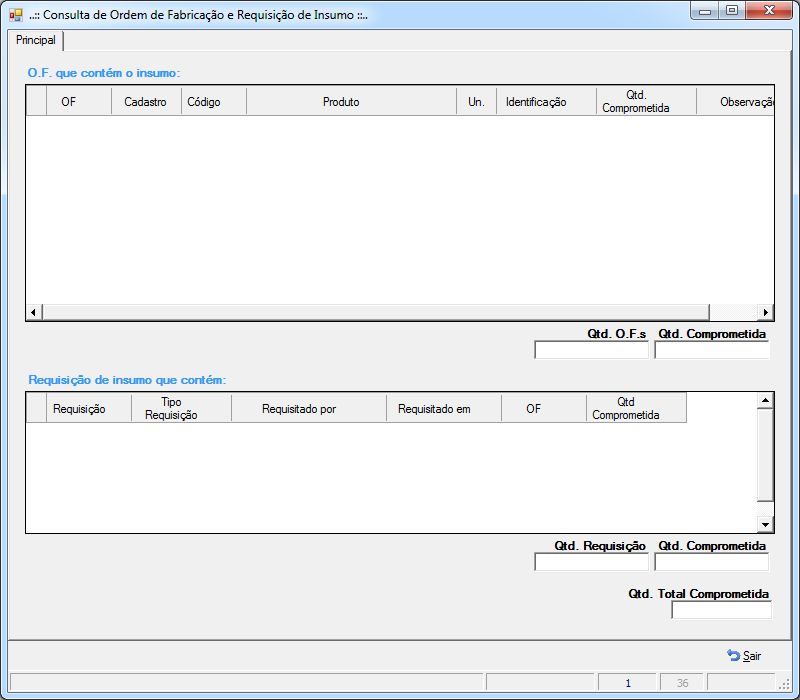Select the Principal tab
Image resolution: width=800 pixels, height=700 pixels.
(36, 40)
